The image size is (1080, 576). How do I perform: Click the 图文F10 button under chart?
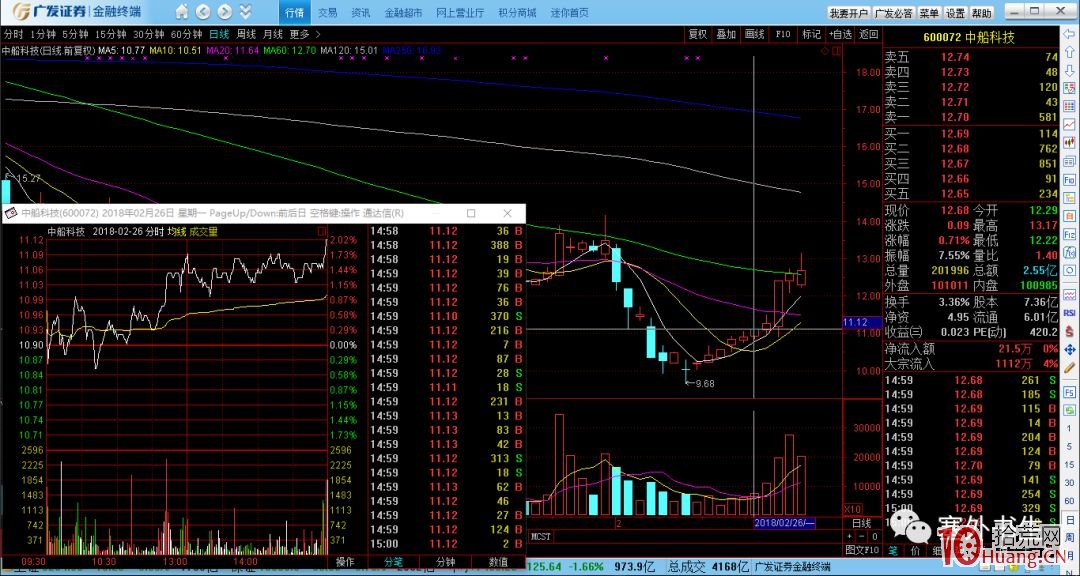coord(862,550)
